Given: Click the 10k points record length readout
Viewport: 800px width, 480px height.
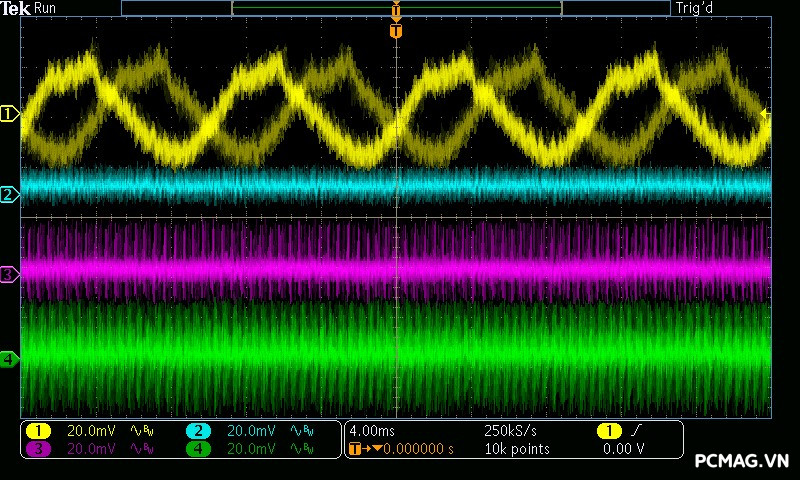Looking at the screenshot, I should pyautogui.click(x=517, y=449).
